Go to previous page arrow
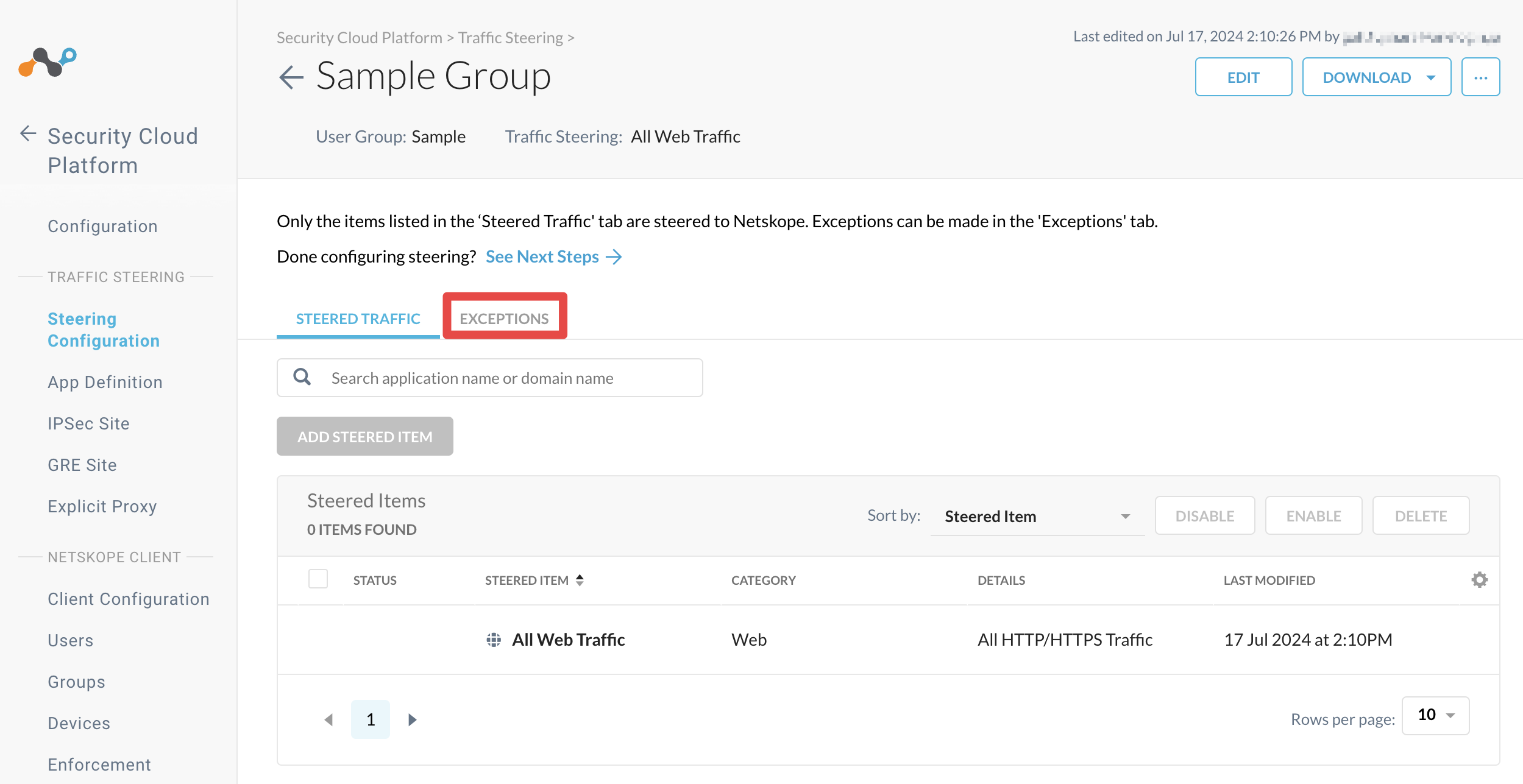 [x=328, y=719]
